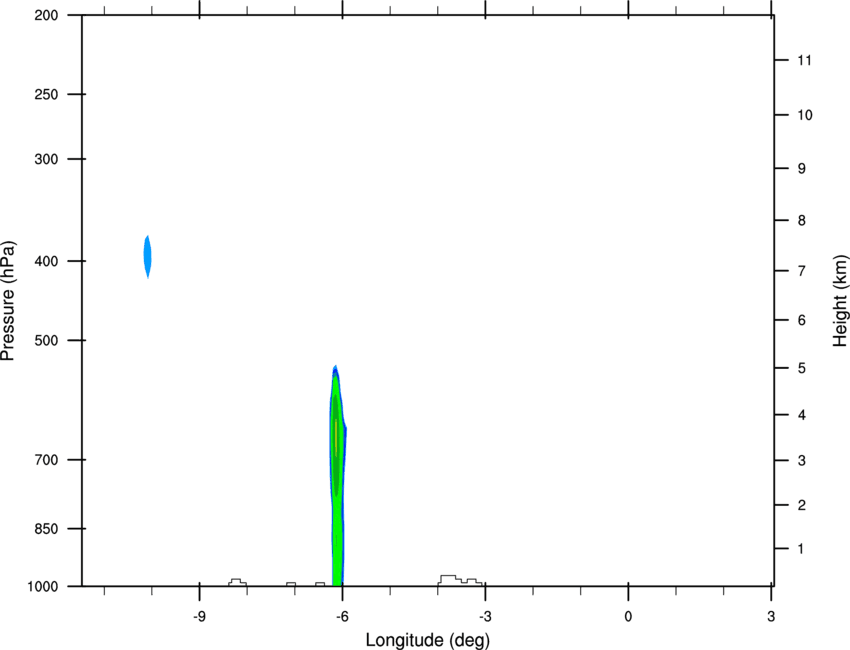Pick the 5 km height label

point(801,369)
